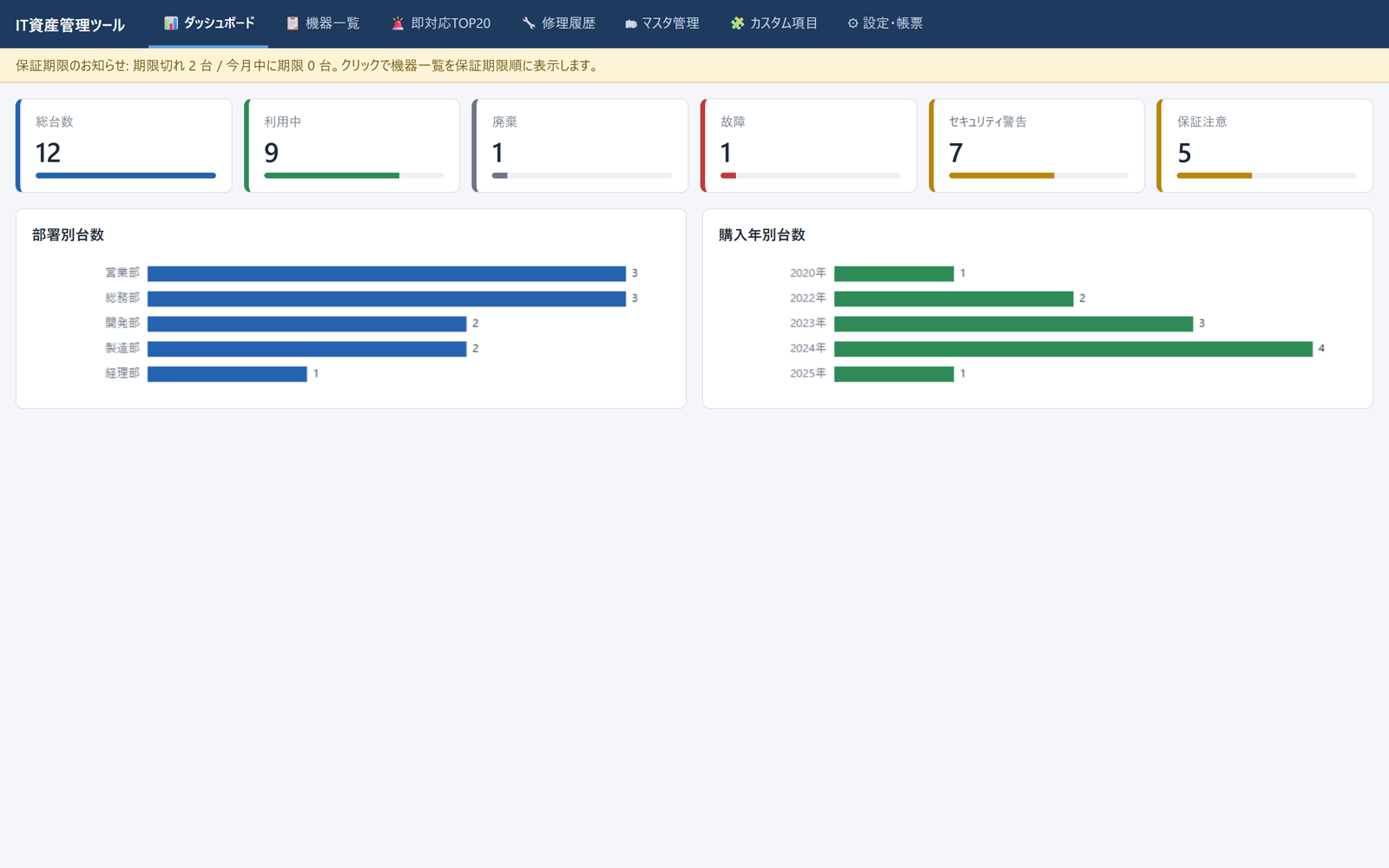The height and width of the screenshot is (868, 1389).
Task: Click the clipboard icon for 機器一覧
Action: [293, 23]
